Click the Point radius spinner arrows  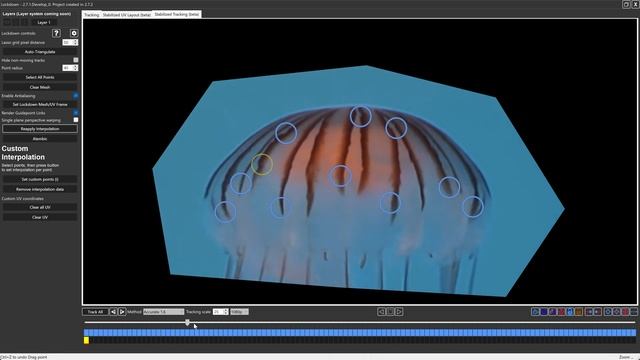click(x=75, y=68)
